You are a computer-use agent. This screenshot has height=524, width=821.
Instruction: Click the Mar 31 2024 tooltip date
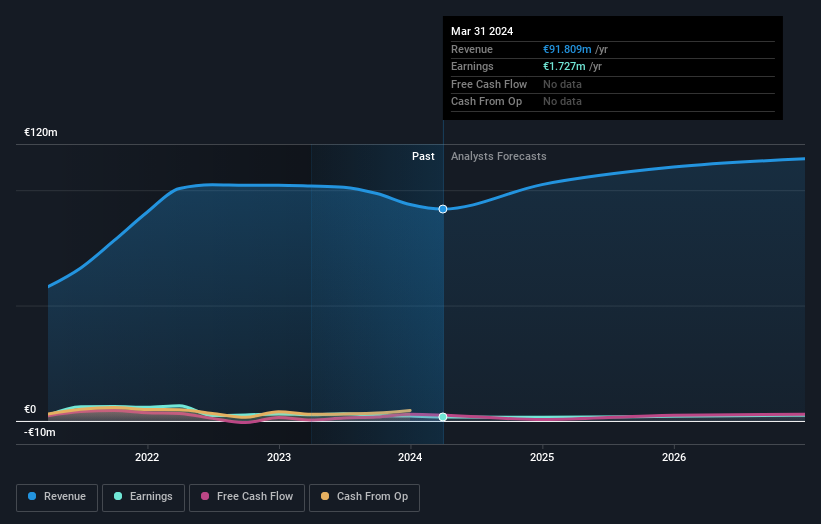[x=482, y=31]
